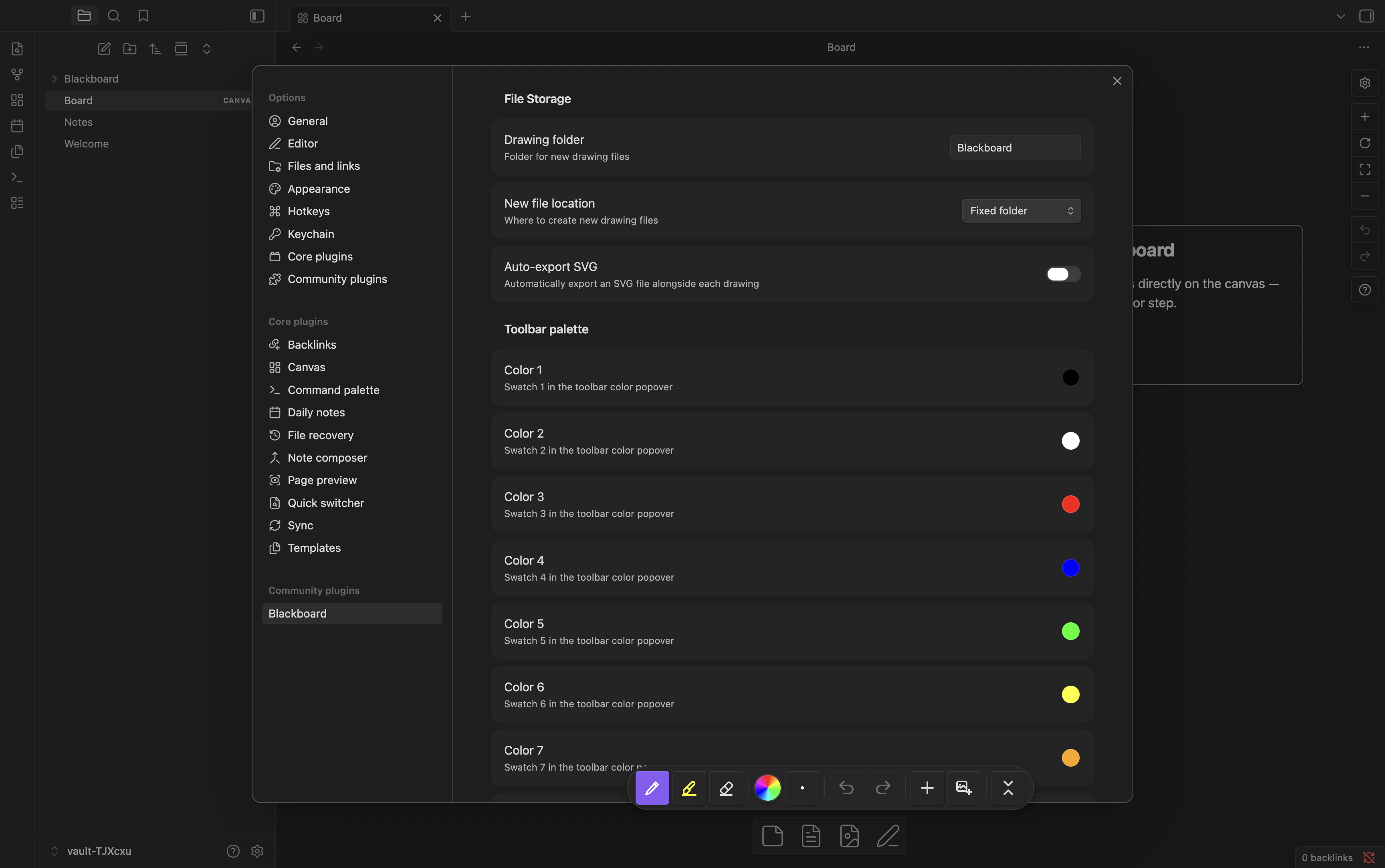Close the settings dialog

(x=1116, y=81)
